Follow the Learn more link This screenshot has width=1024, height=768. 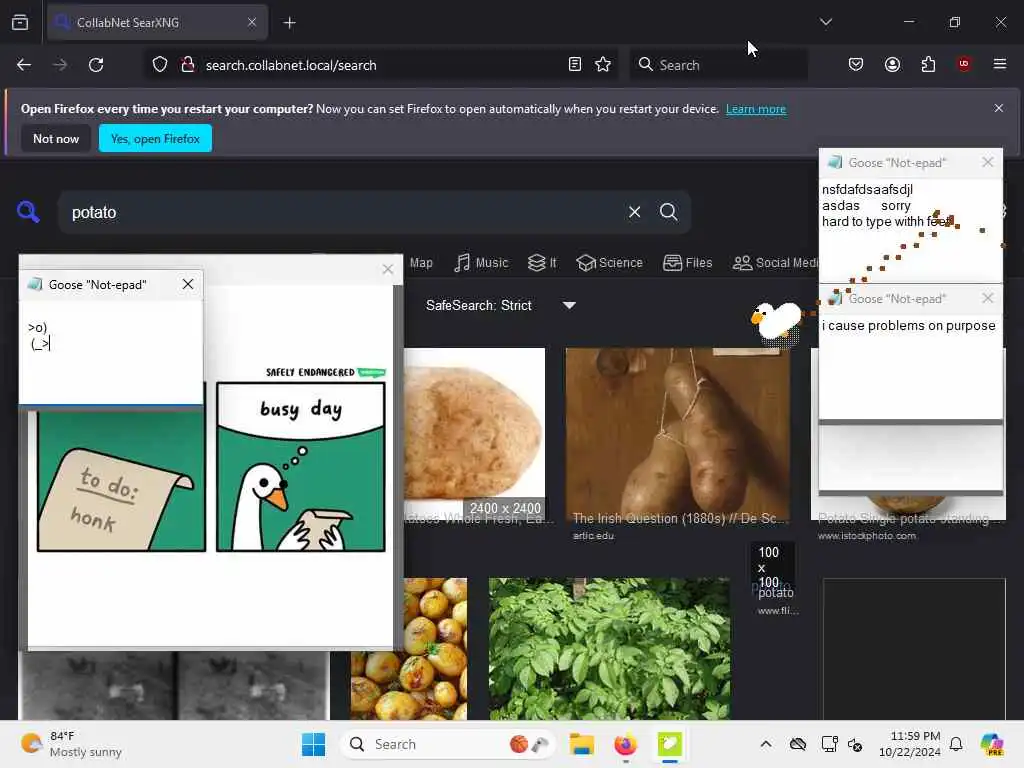[756, 109]
